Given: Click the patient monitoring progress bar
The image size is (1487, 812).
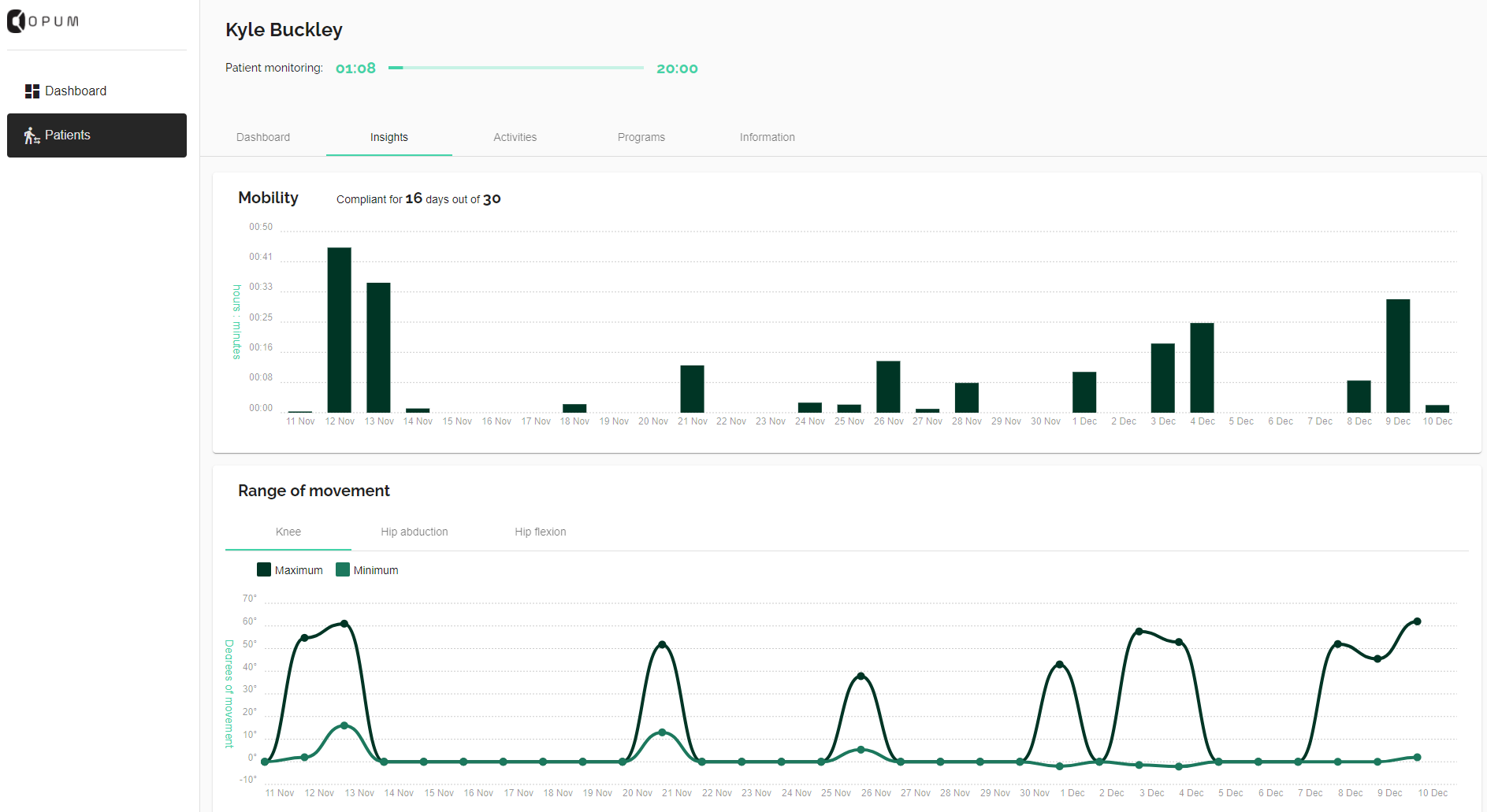Looking at the screenshot, I should (x=516, y=68).
